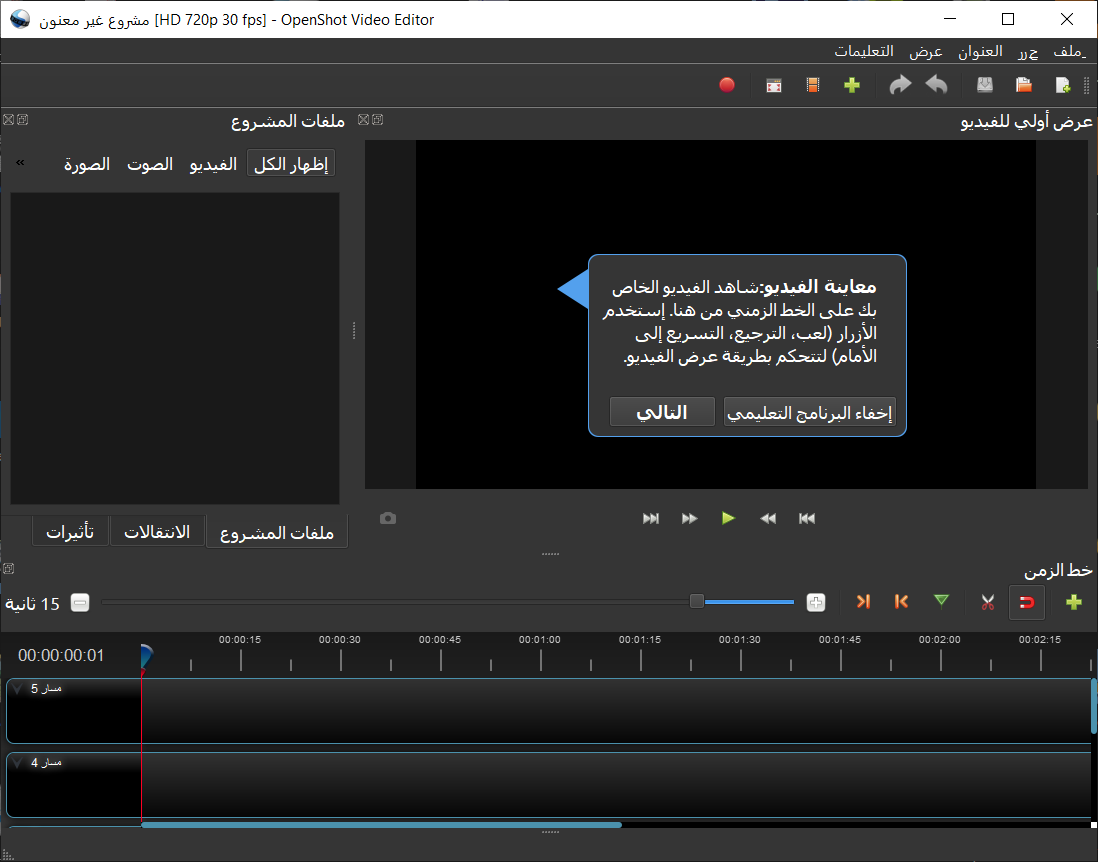Click the redo arrow in toolbar
This screenshot has width=1098, height=862.
point(900,85)
